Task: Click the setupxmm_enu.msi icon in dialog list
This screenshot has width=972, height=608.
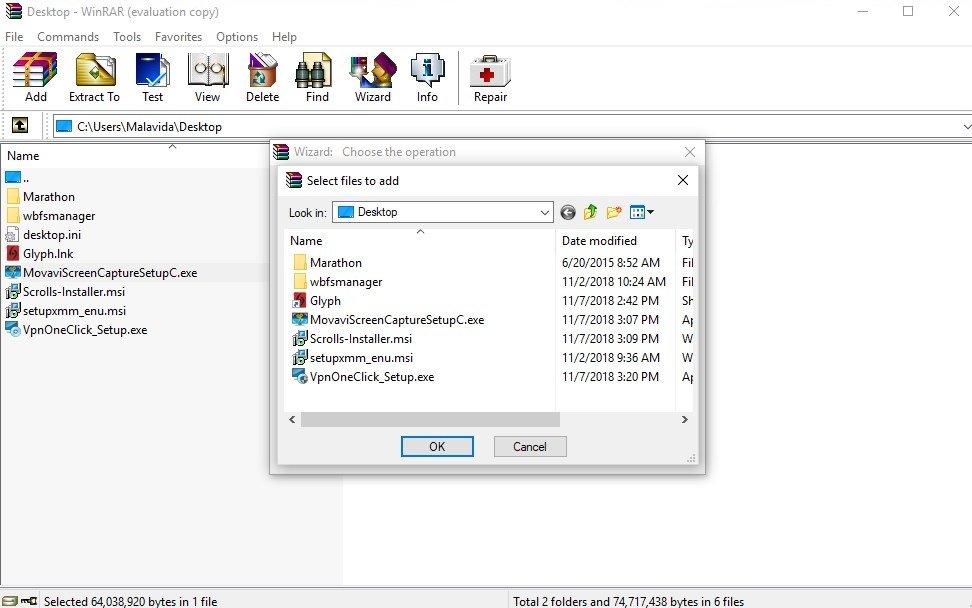Action: pyautogui.click(x=300, y=357)
